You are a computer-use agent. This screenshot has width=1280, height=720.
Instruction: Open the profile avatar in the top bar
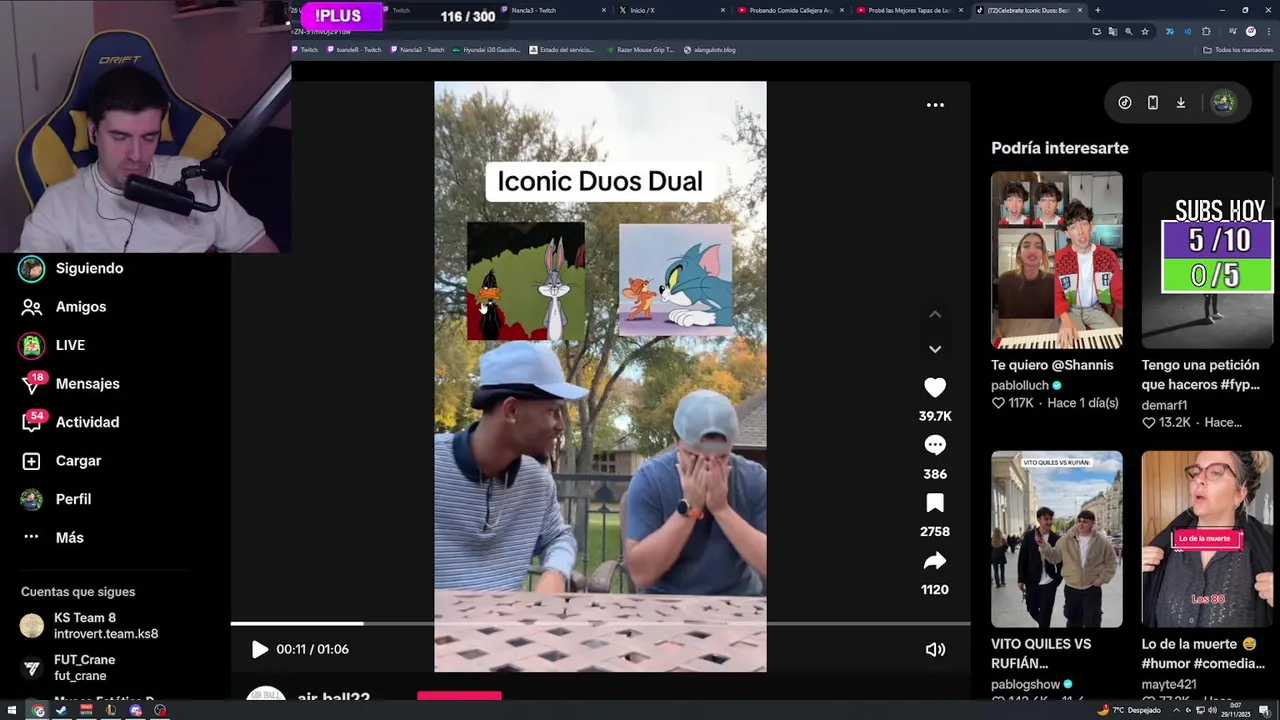pyautogui.click(x=1223, y=103)
